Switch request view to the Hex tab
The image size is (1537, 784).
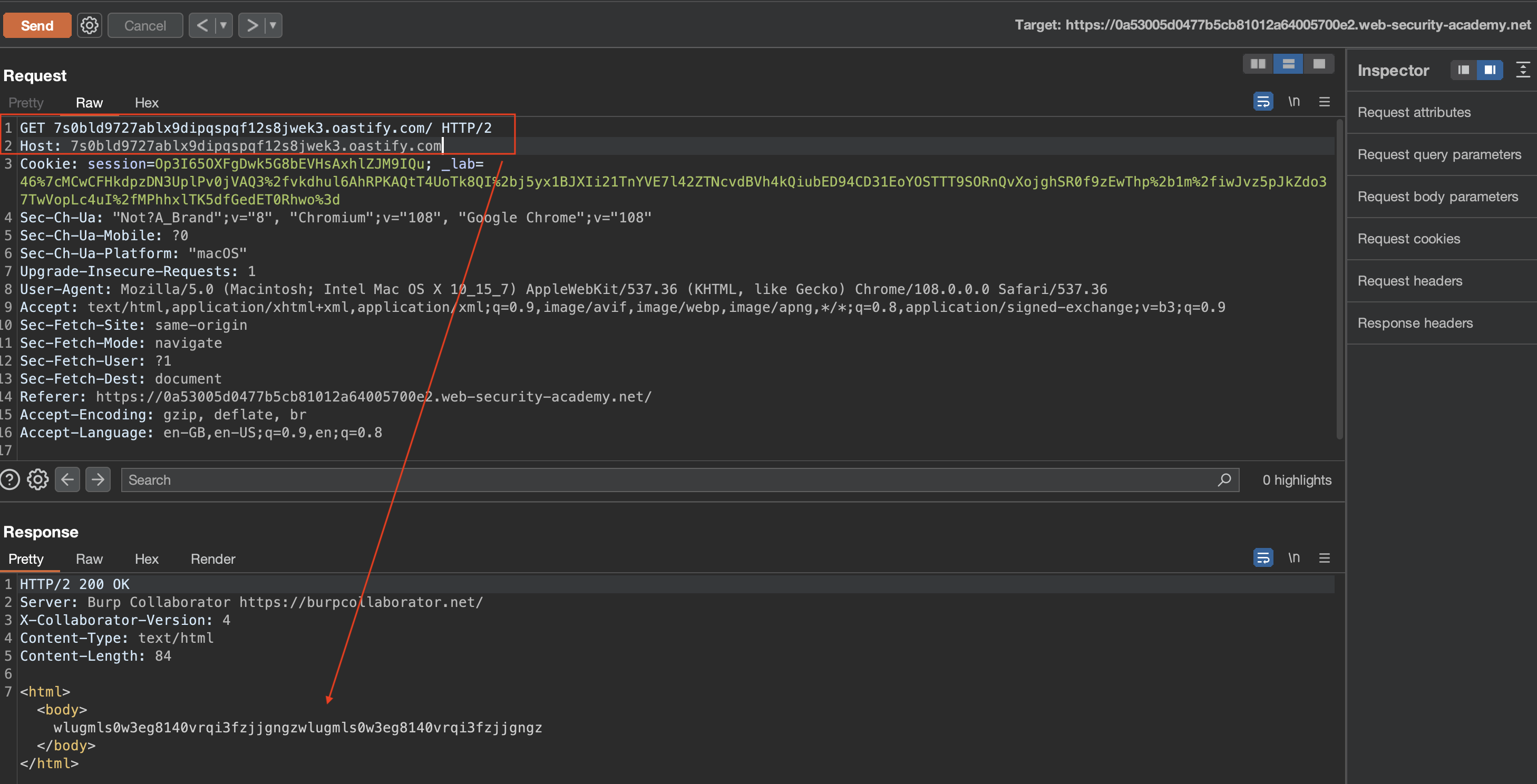point(146,103)
